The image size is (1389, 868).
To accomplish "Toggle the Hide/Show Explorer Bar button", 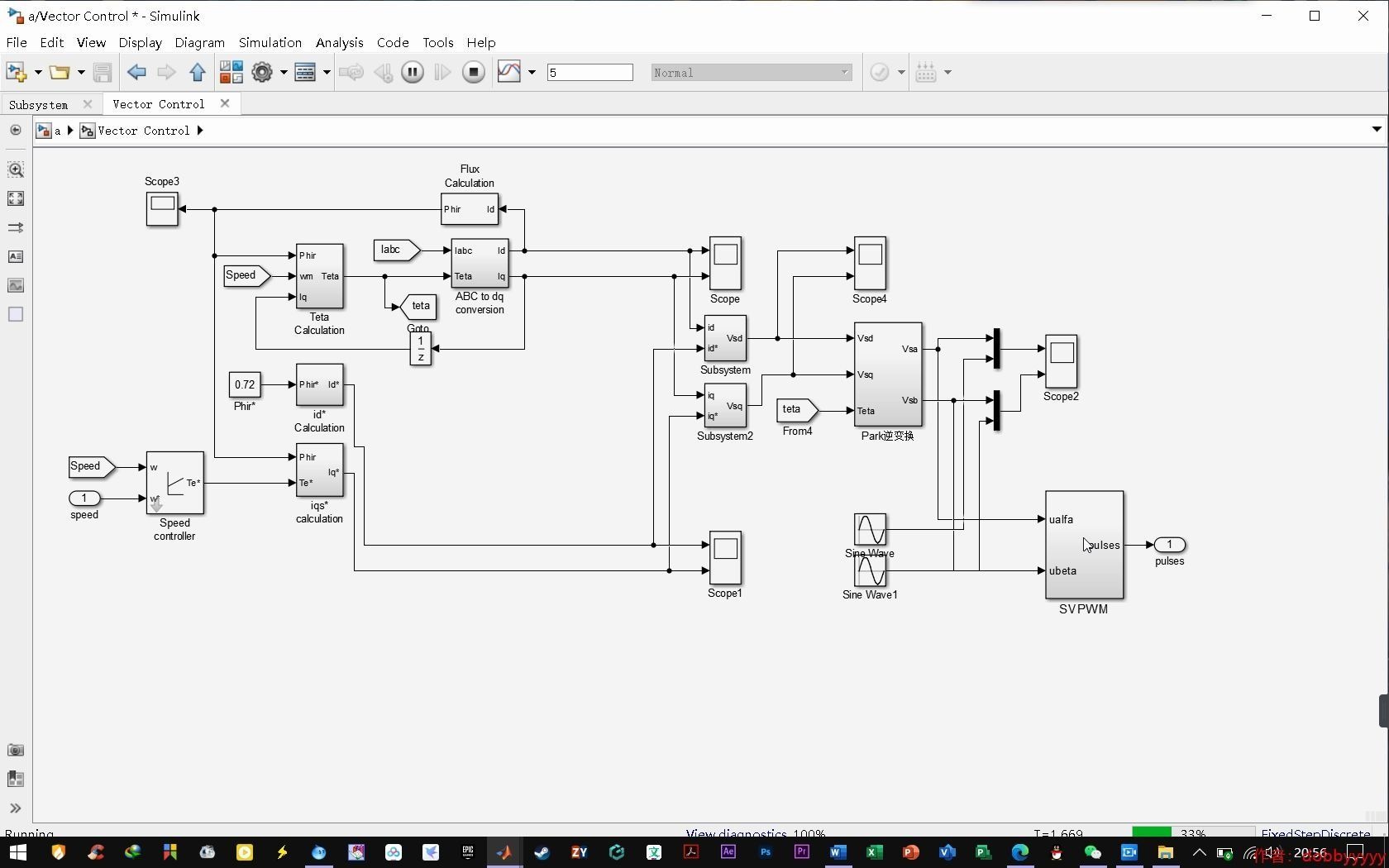I will 16,130.
